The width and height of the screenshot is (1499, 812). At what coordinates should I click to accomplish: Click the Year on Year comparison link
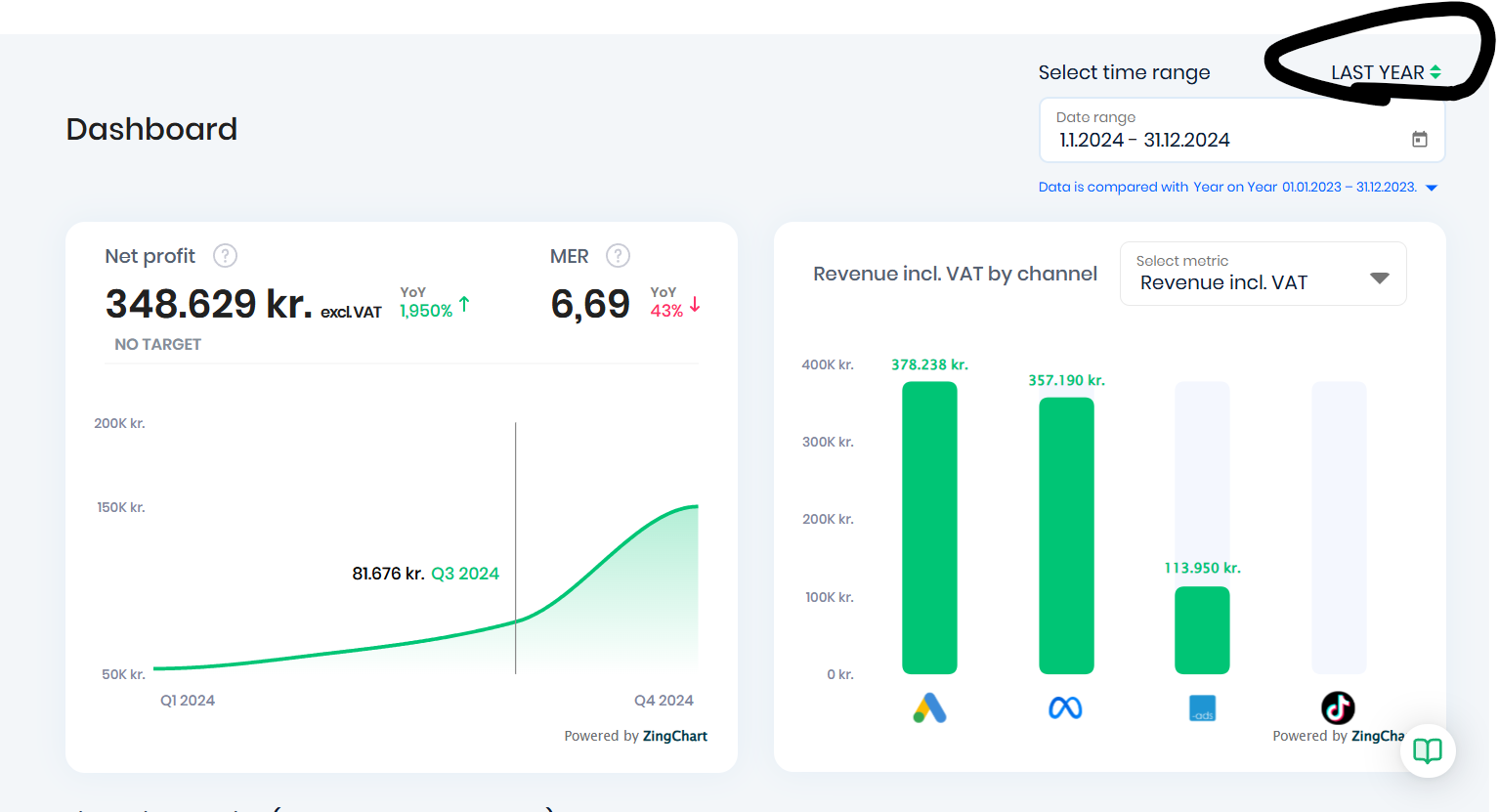(1234, 188)
